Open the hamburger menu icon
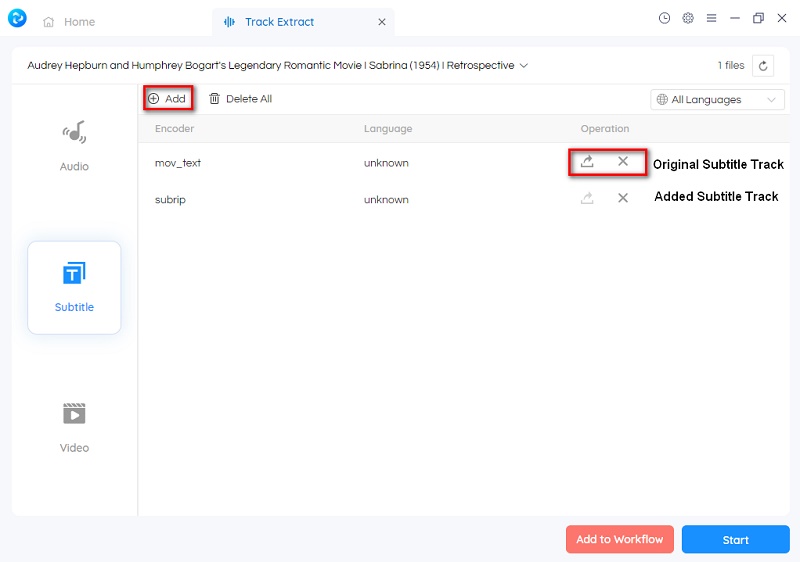This screenshot has height=562, width=800. click(x=711, y=18)
